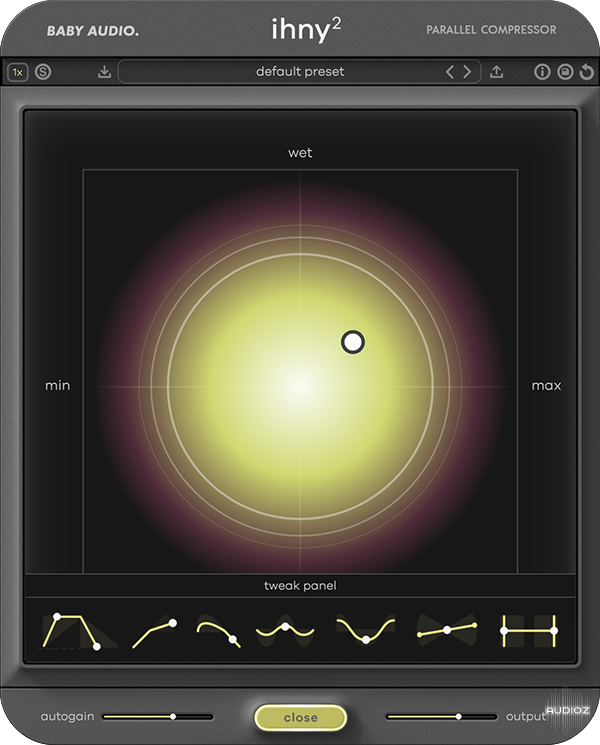Screen dimensions: 600x745
Task: Open the info icon
Action: 542,72
